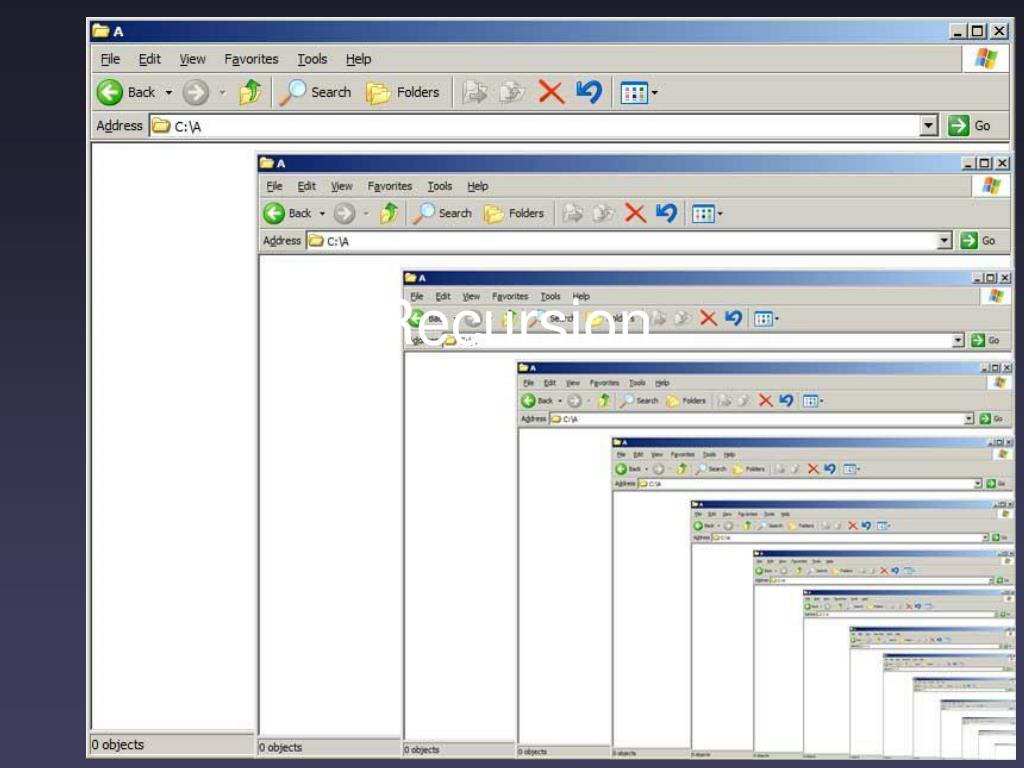
Task: Expand Address dropdown in third nested window
Action: (x=958, y=340)
